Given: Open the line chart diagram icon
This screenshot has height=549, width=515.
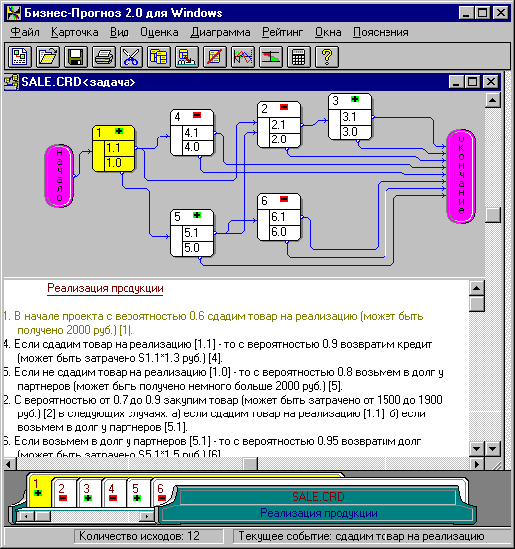Looking at the screenshot, I should coord(243,56).
